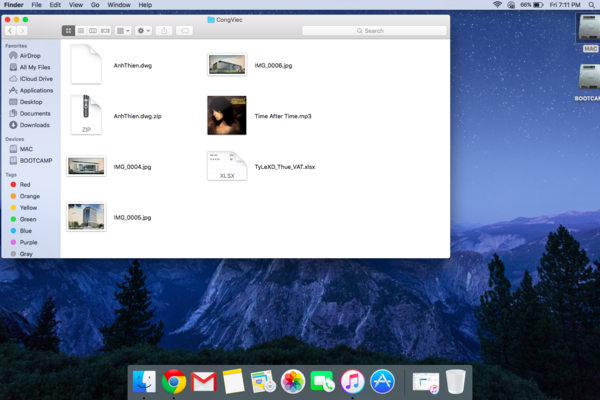The width and height of the screenshot is (600, 400).
Task: Go back using the back arrow
Action: tap(10, 31)
